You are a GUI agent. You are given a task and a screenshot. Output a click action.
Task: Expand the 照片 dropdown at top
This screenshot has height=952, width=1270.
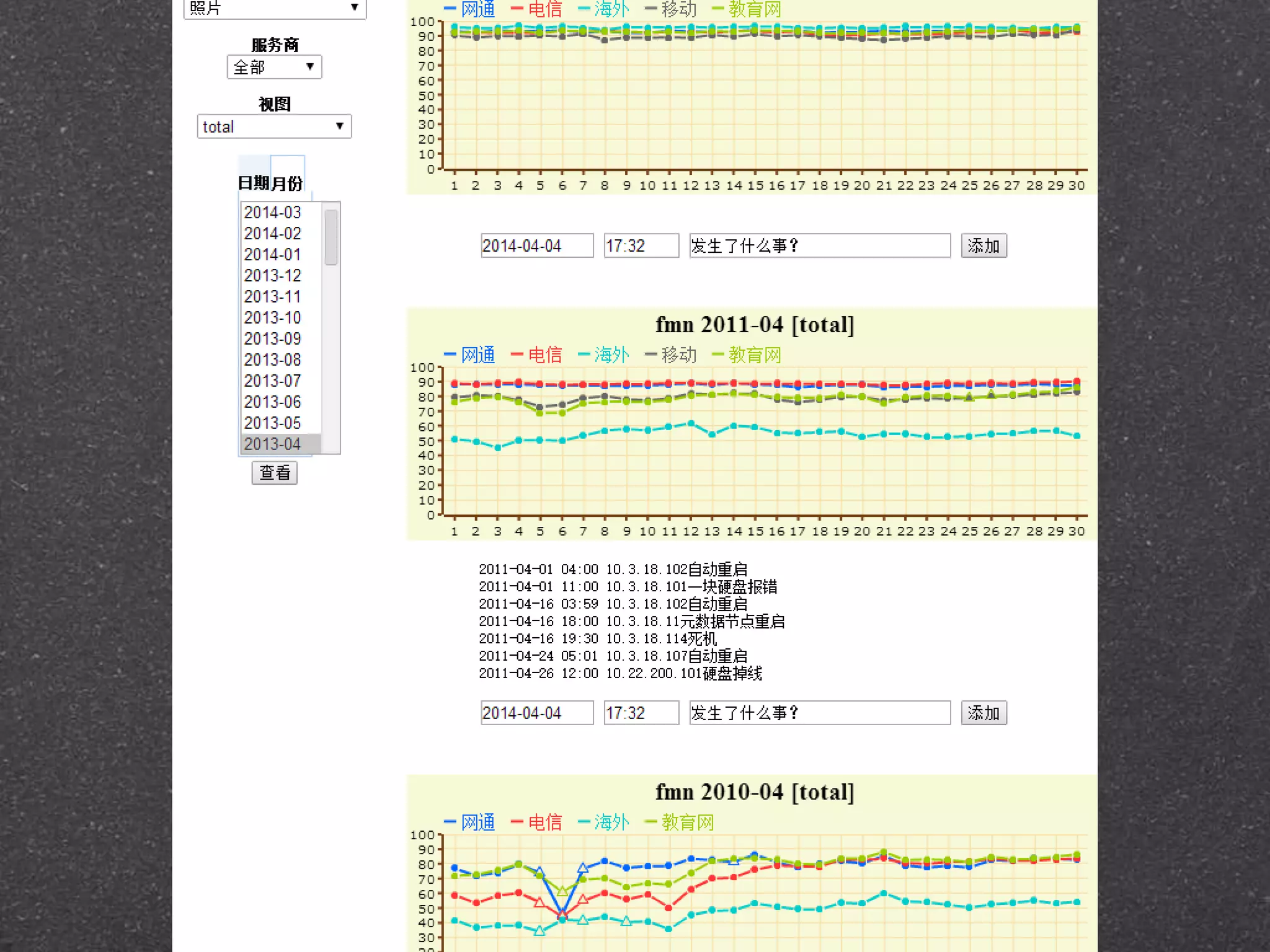point(274,8)
